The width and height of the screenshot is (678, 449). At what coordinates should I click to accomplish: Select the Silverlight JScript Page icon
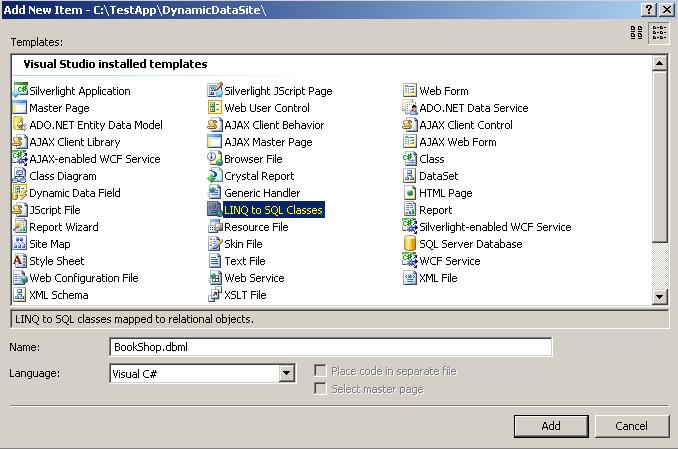(215, 90)
